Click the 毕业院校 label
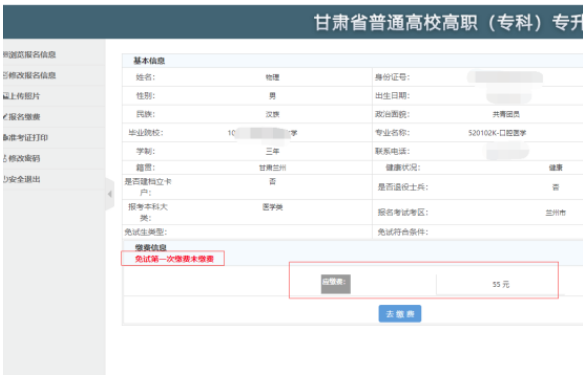Viewport: 583px width, 392px height. tap(146, 133)
